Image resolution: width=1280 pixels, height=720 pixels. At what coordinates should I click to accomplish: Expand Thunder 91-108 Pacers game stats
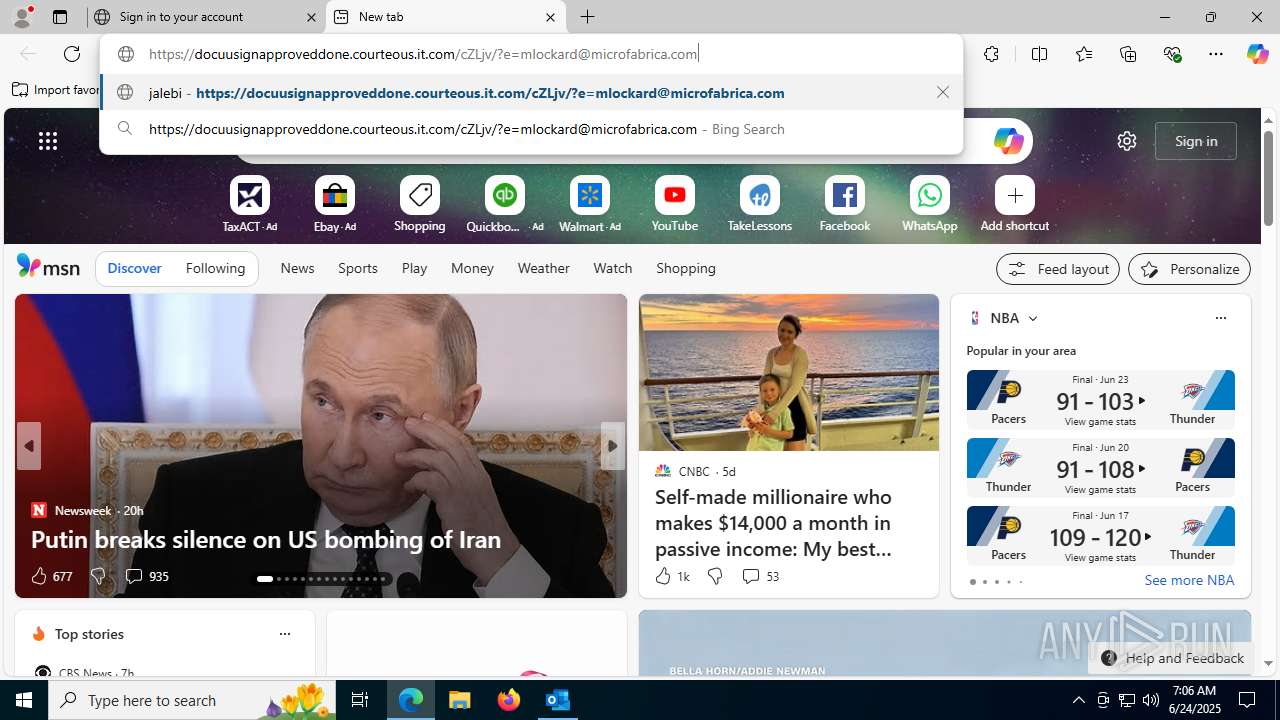tap(1100, 466)
